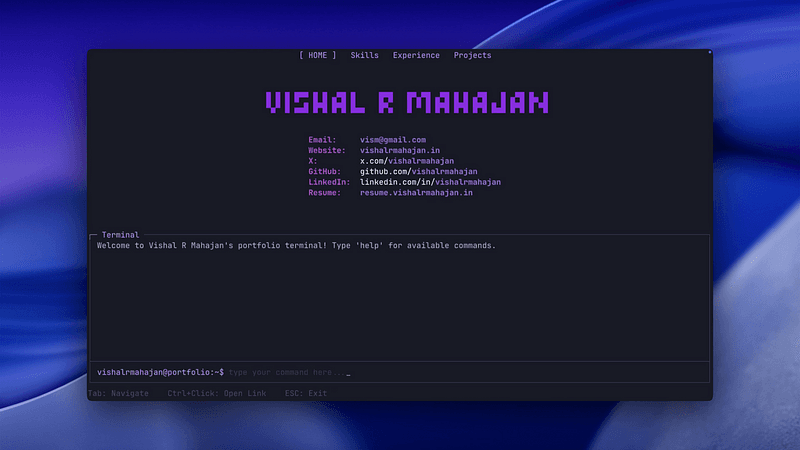Click the GitHub: label

324,171
